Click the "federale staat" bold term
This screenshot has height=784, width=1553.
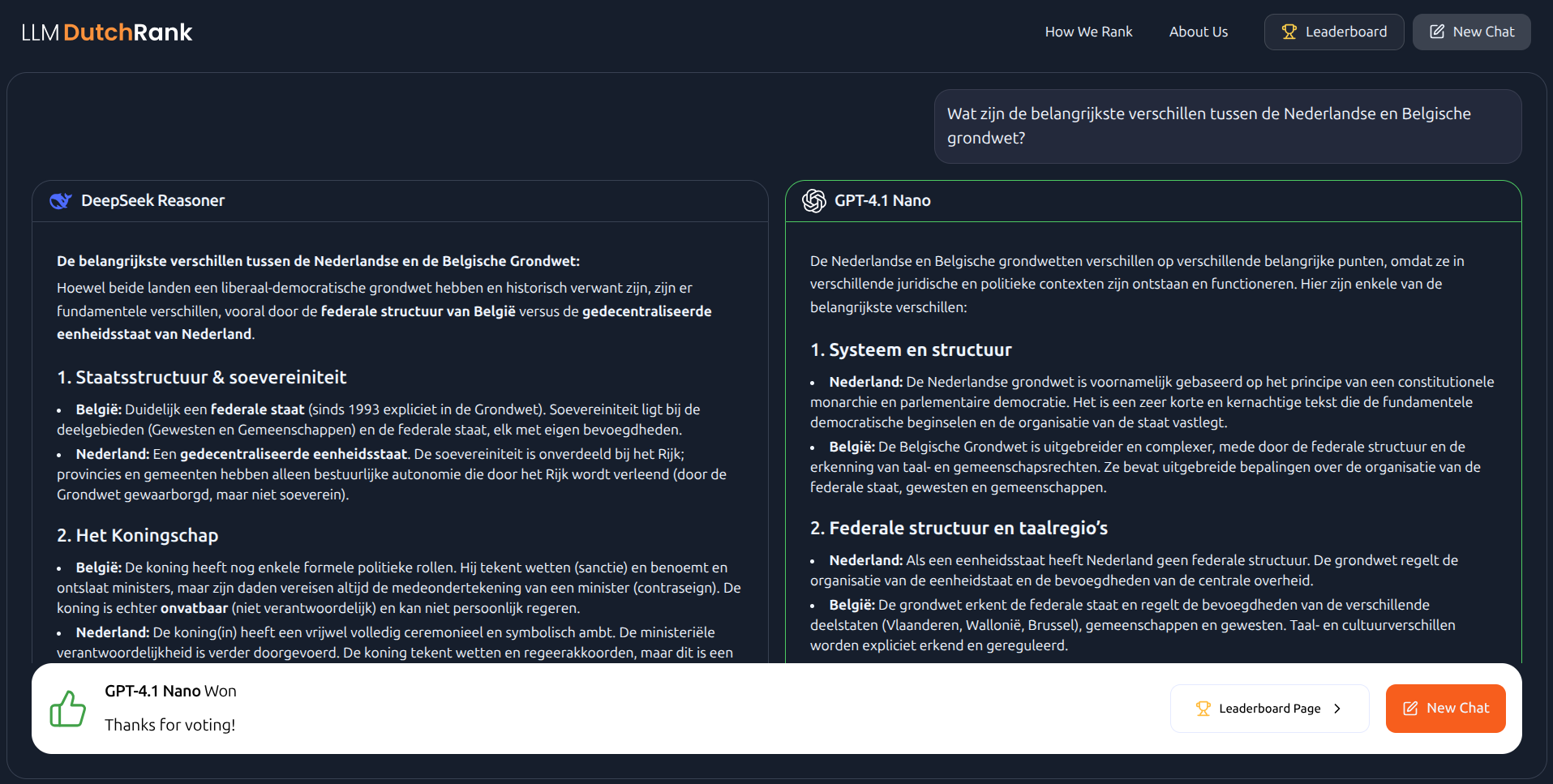[x=257, y=409]
